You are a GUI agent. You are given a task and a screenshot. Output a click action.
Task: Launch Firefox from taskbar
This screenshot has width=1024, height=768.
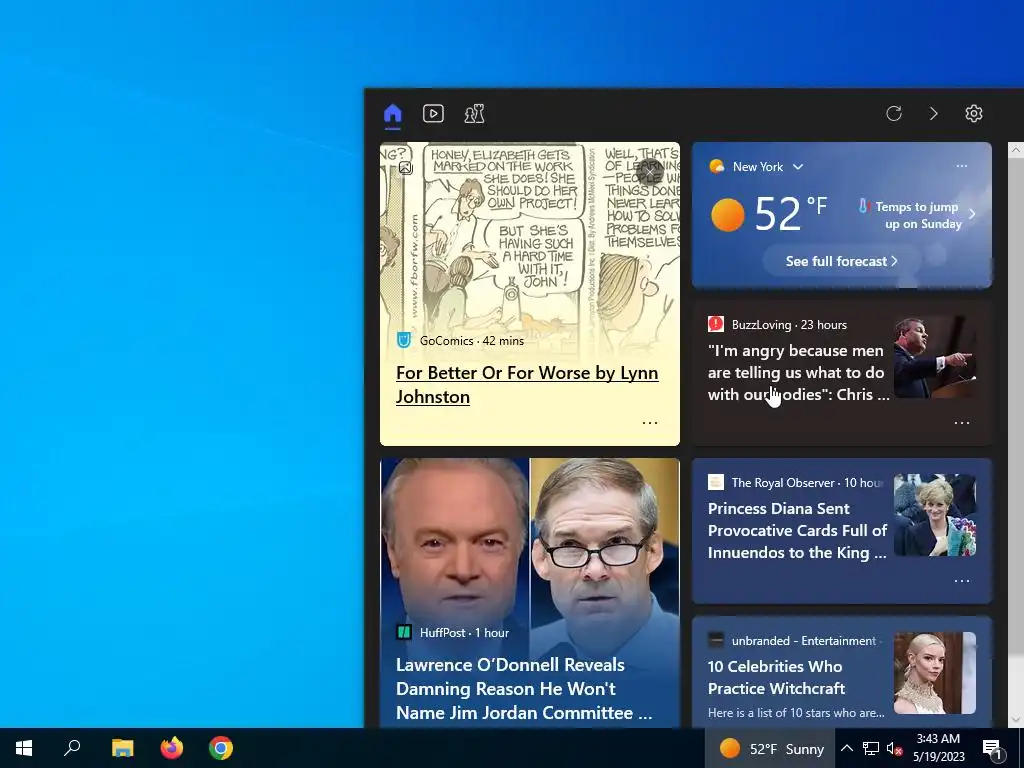click(x=172, y=748)
